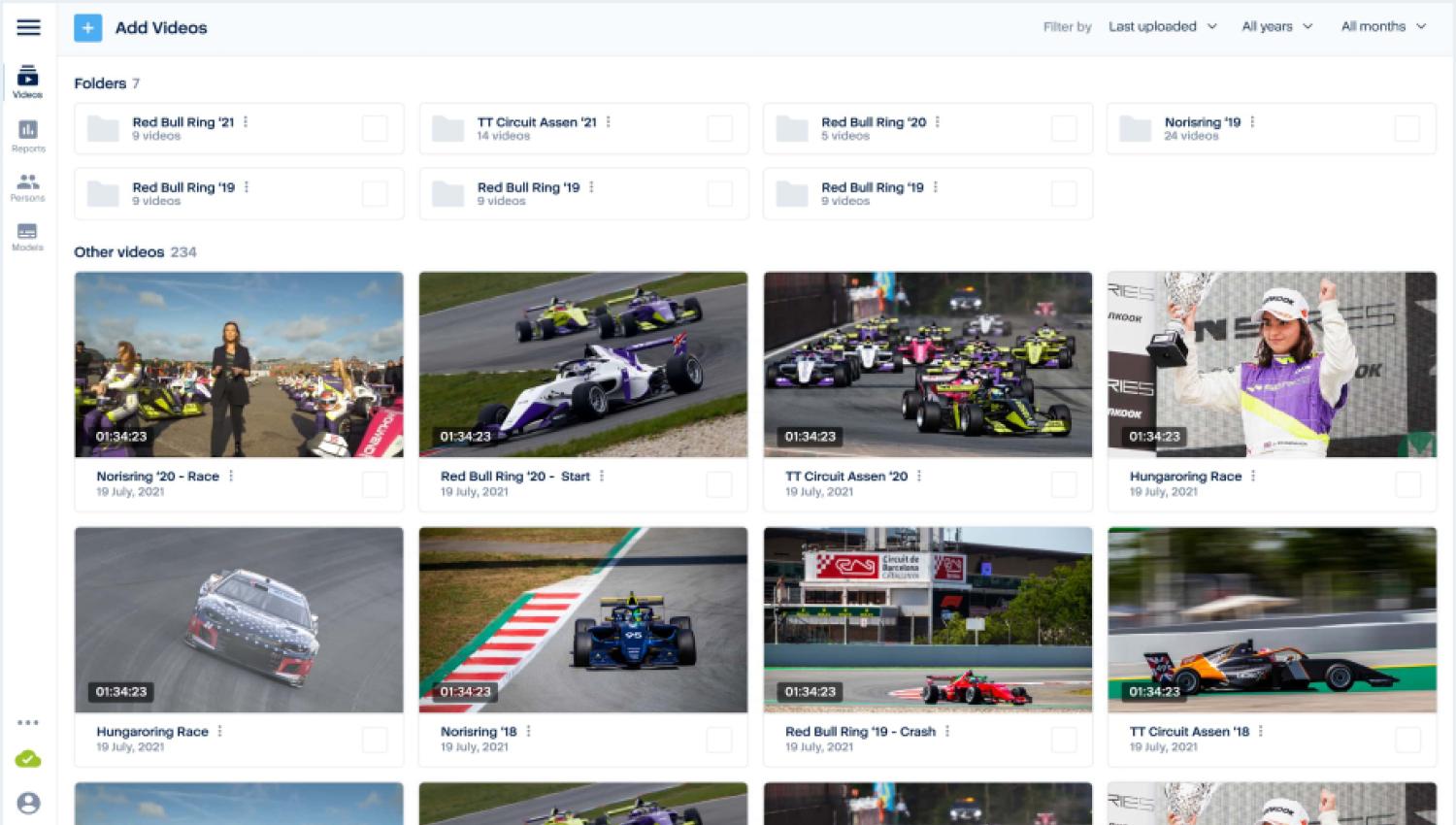Open the Norisring '19 folder name
The image size is (1456, 825).
1203,122
